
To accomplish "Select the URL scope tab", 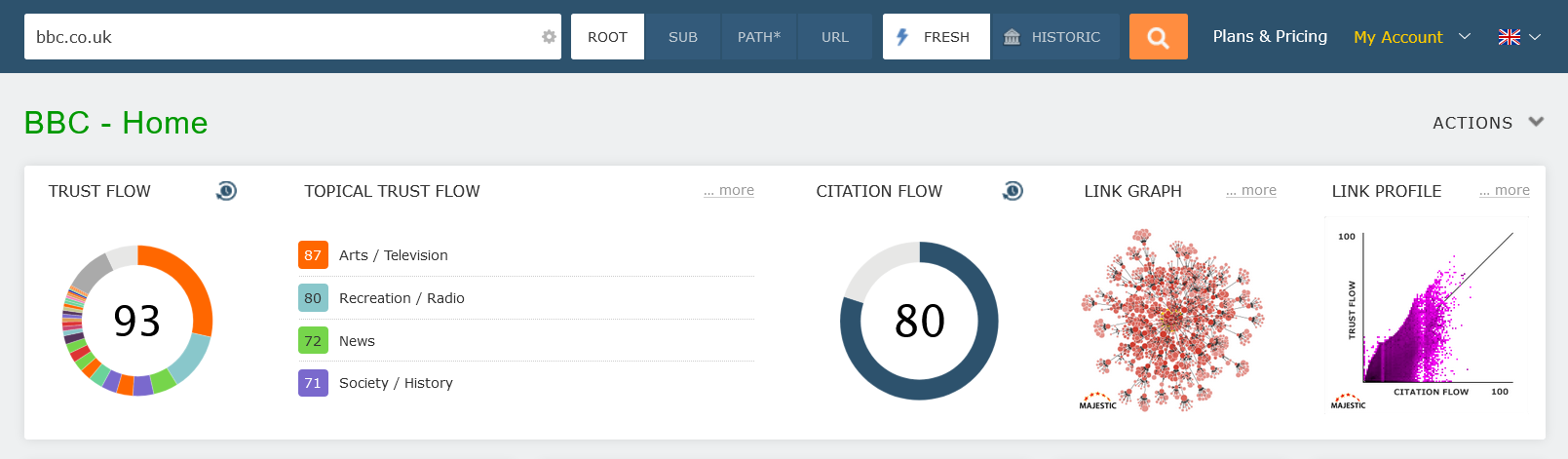I will (835, 37).
